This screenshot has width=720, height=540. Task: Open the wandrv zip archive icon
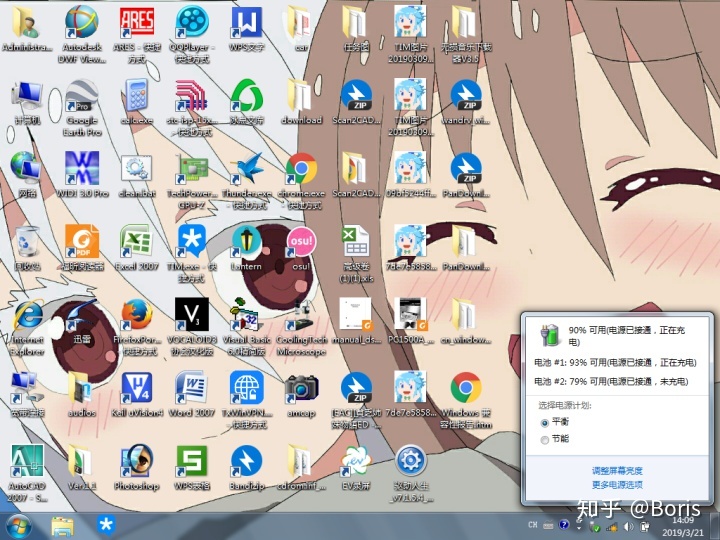click(466, 96)
